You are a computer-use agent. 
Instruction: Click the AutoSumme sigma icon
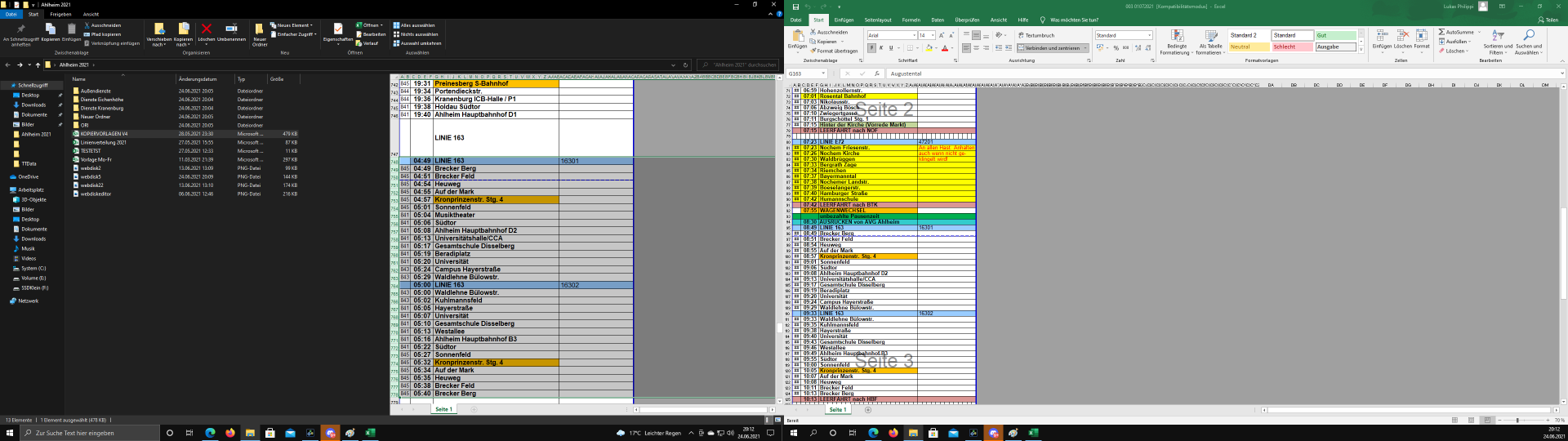click(1443, 32)
